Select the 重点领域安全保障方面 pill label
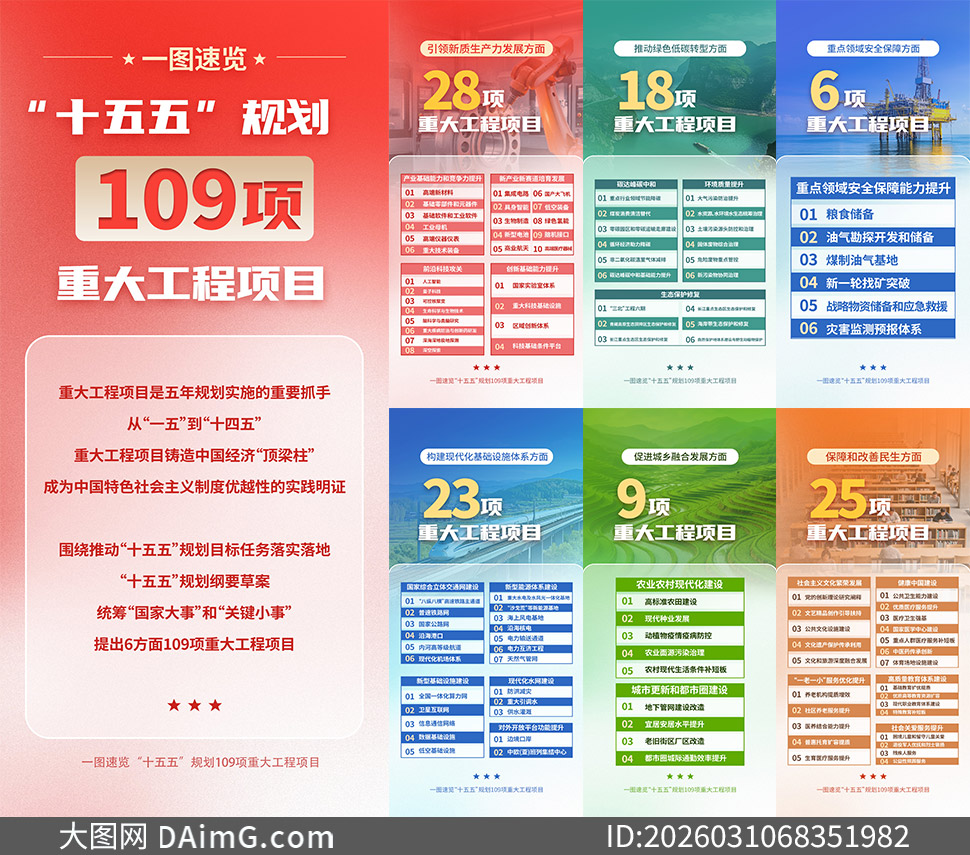 click(x=872, y=47)
